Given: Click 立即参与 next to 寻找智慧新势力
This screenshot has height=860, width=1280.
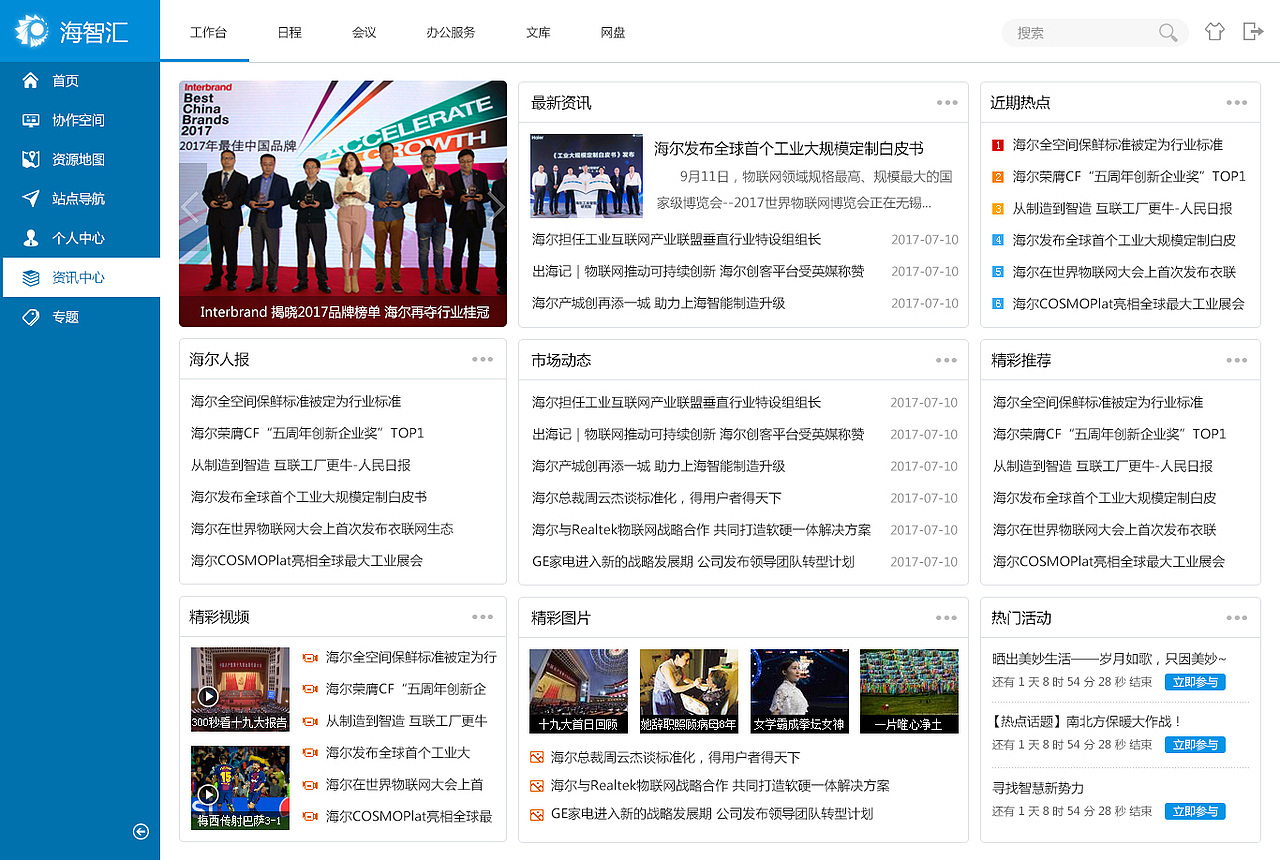Looking at the screenshot, I should [x=1194, y=811].
